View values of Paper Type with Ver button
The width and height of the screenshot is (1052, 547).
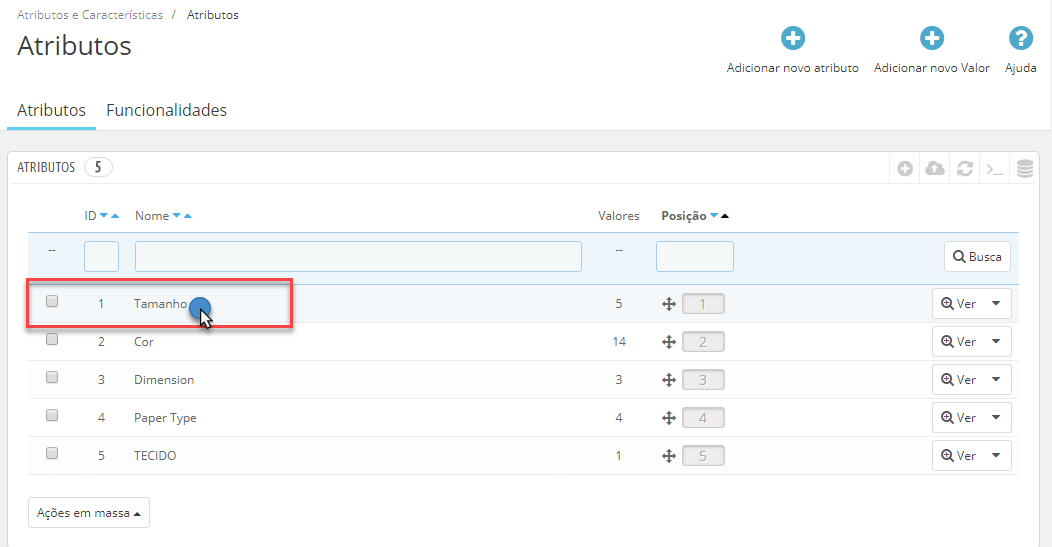point(958,417)
